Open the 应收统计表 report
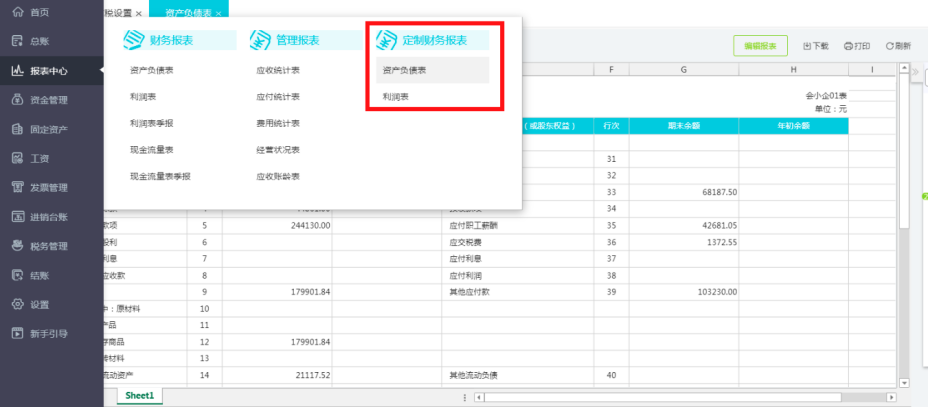The height and width of the screenshot is (408, 928). pos(278,70)
